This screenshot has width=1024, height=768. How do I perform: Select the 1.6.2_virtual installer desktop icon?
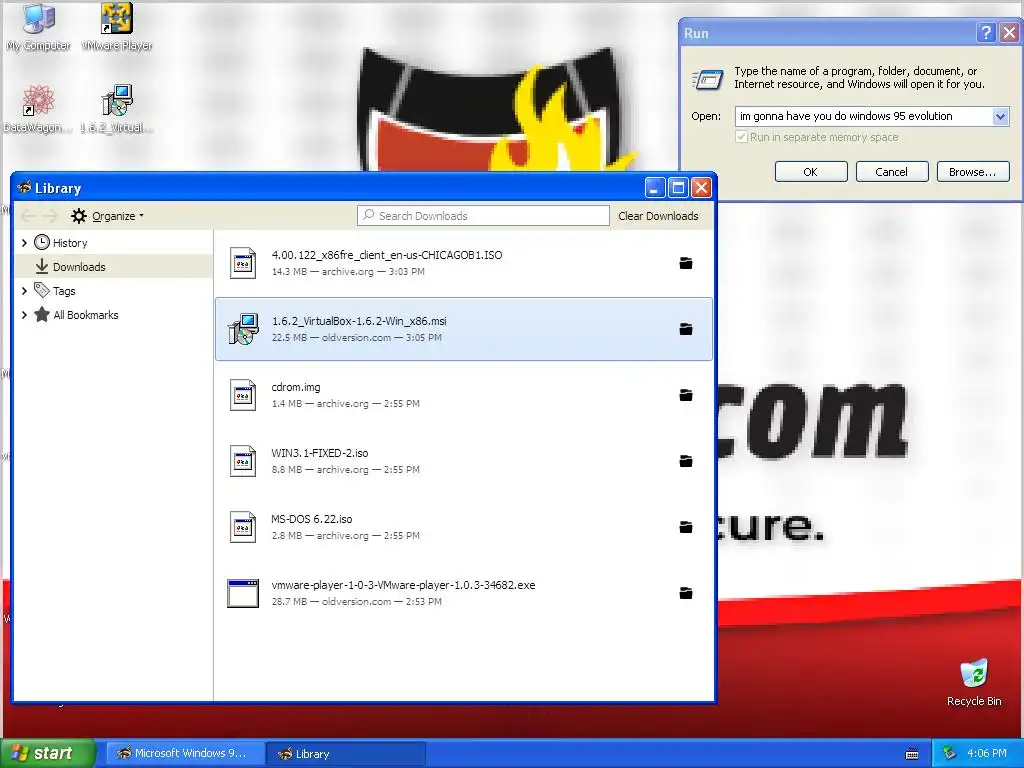click(x=117, y=109)
